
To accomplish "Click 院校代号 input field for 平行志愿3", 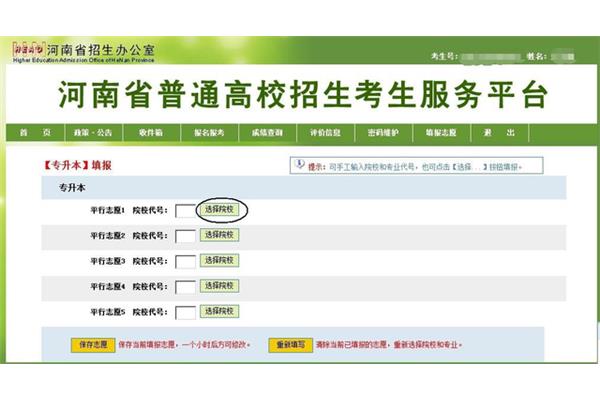I will [x=185, y=261].
